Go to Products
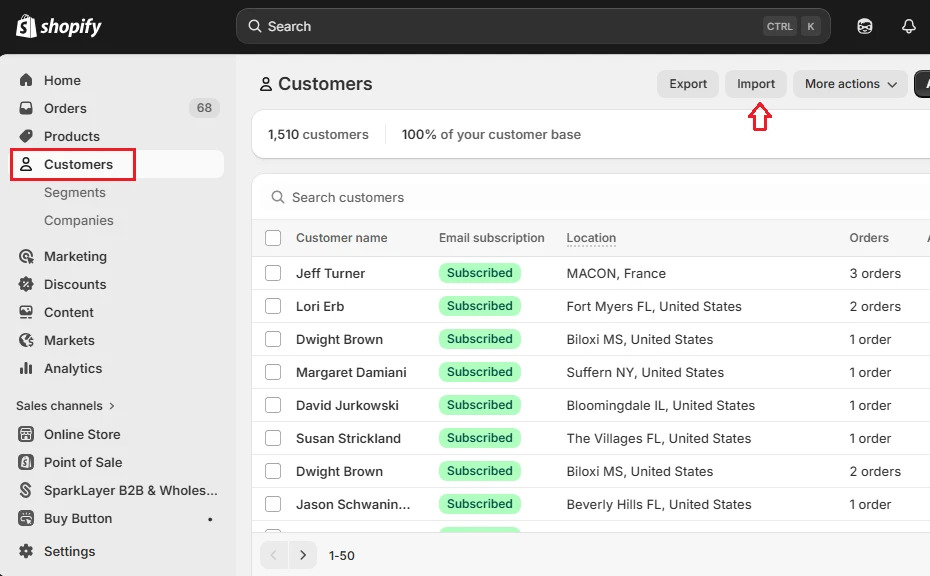The image size is (930, 576). 71,136
